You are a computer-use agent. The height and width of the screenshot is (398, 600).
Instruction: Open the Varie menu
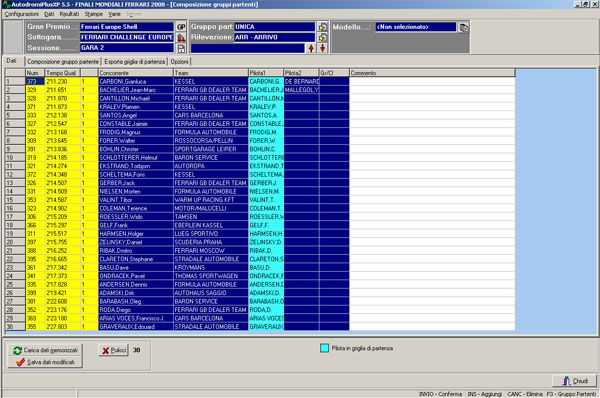coord(114,14)
